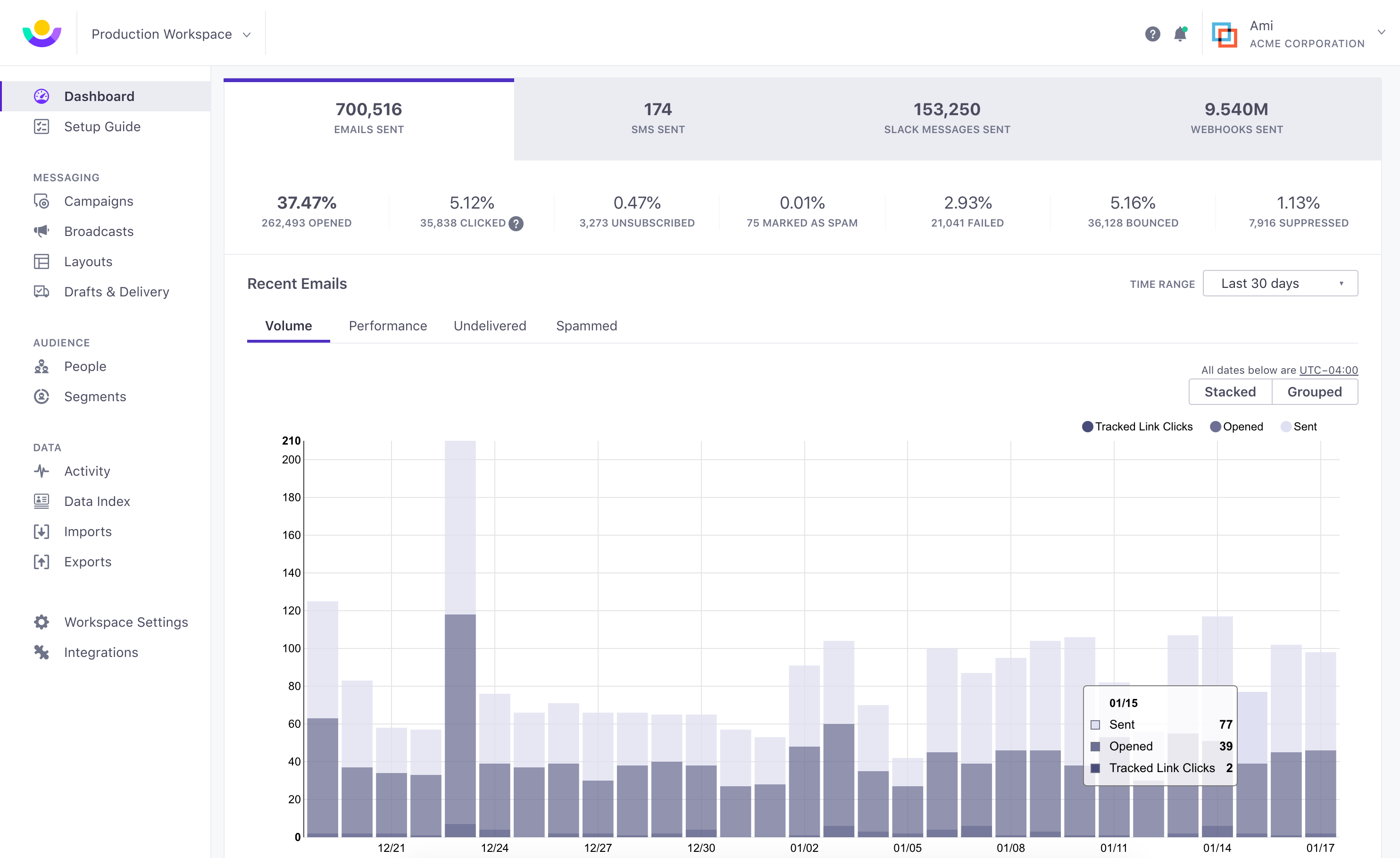Open the UTC-04:00 timezone link
Image resolution: width=1400 pixels, height=858 pixels.
[1328, 370]
